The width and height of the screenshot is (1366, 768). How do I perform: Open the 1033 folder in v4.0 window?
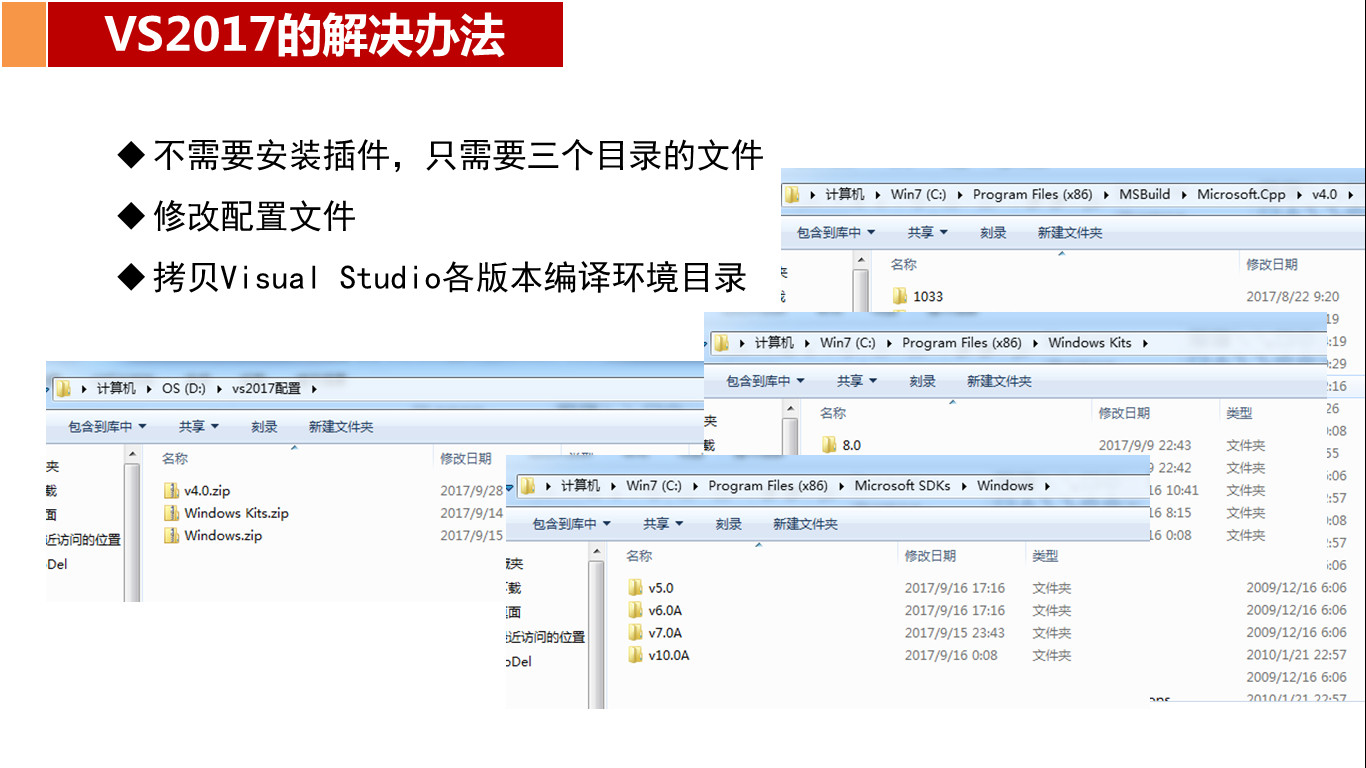[x=918, y=296]
